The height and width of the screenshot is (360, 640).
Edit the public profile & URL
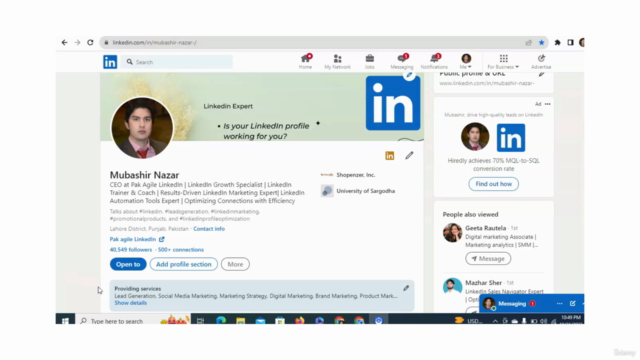pyautogui.click(x=541, y=74)
